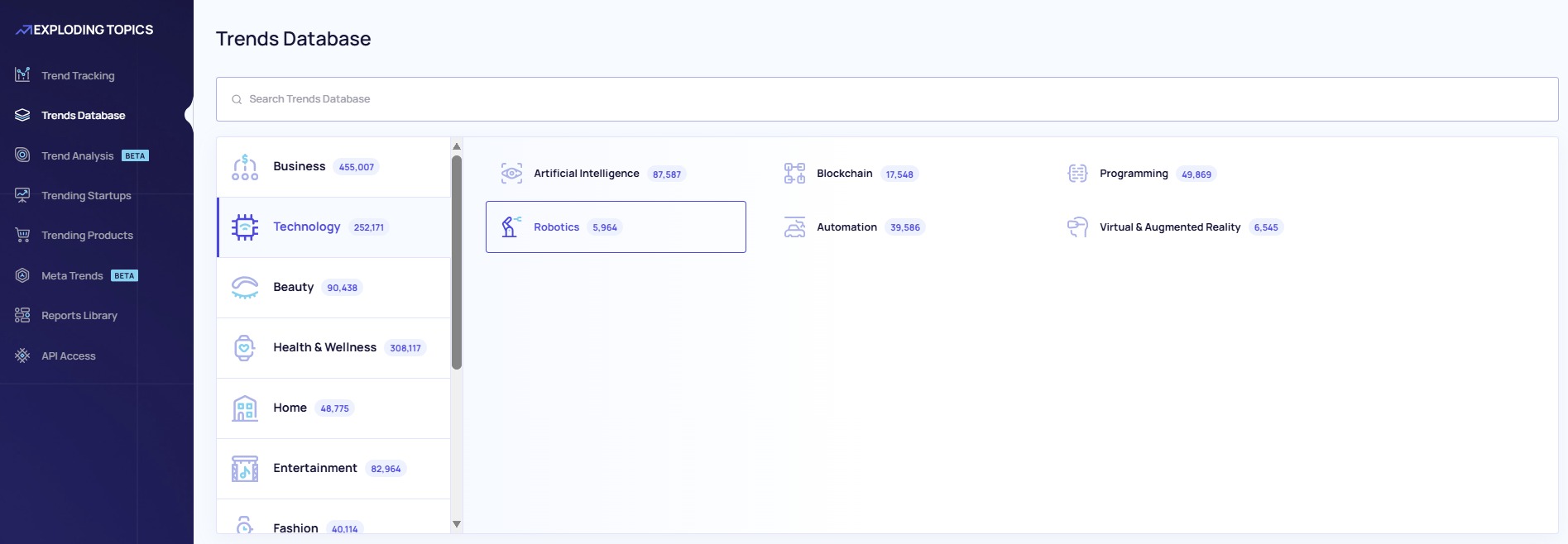Screen dimensions: 1568x544
Task: Click the category list scrollbar thumb
Action: click(457, 262)
